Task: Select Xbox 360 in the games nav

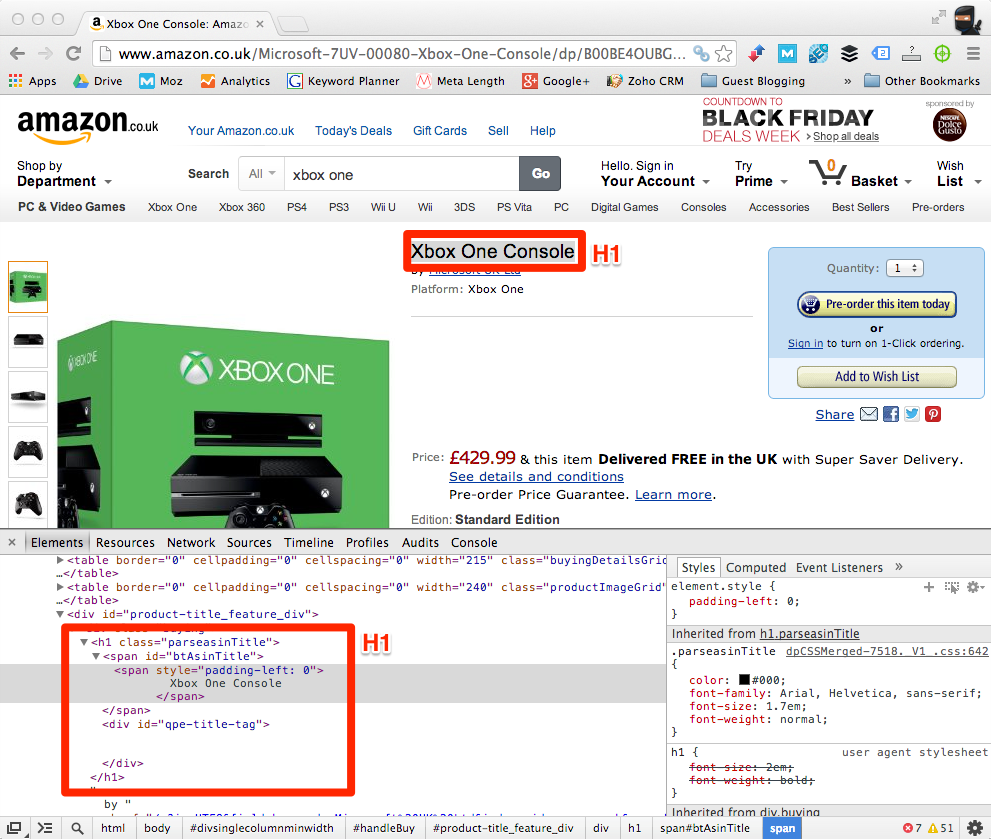Action: [241, 207]
